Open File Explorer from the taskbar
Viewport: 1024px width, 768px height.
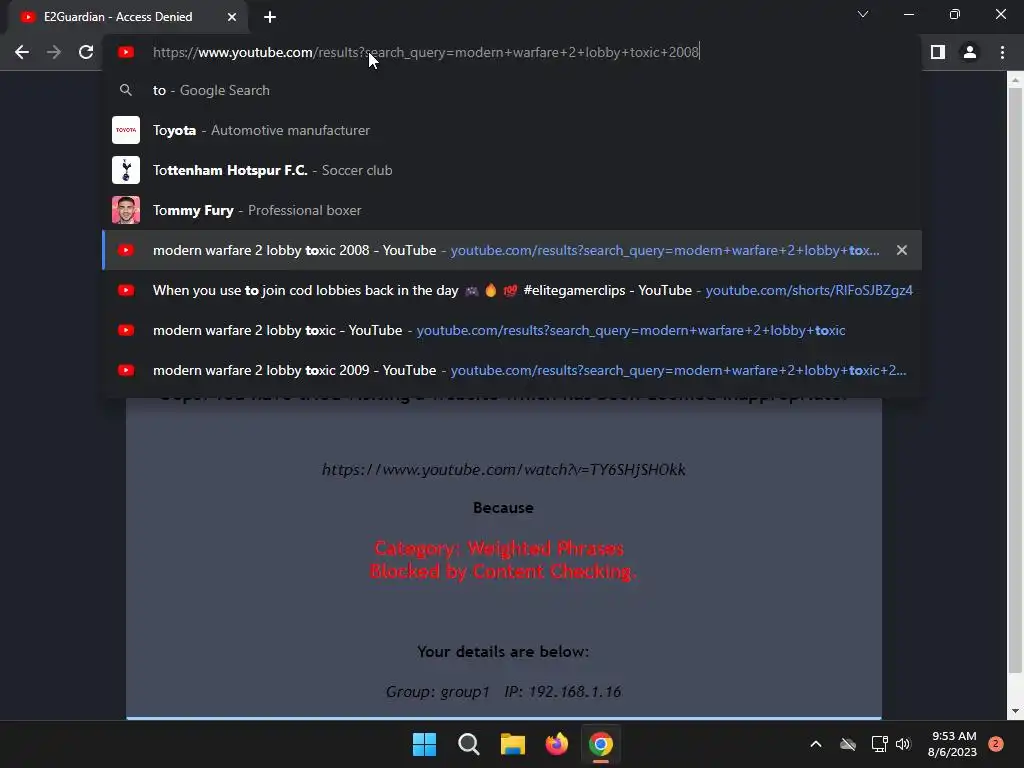(x=513, y=744)
